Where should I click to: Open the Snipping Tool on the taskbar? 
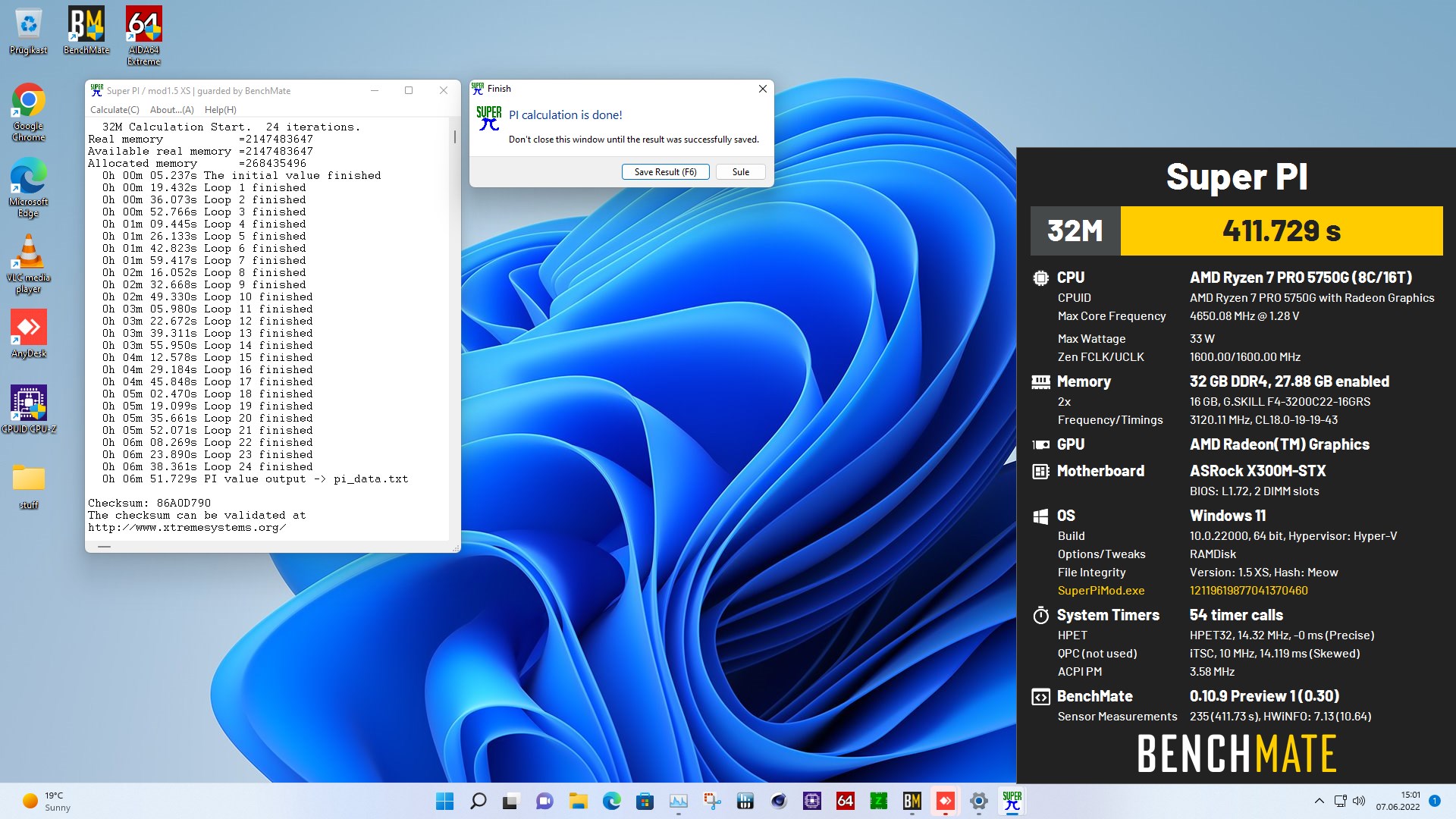(x=711, y=801)
